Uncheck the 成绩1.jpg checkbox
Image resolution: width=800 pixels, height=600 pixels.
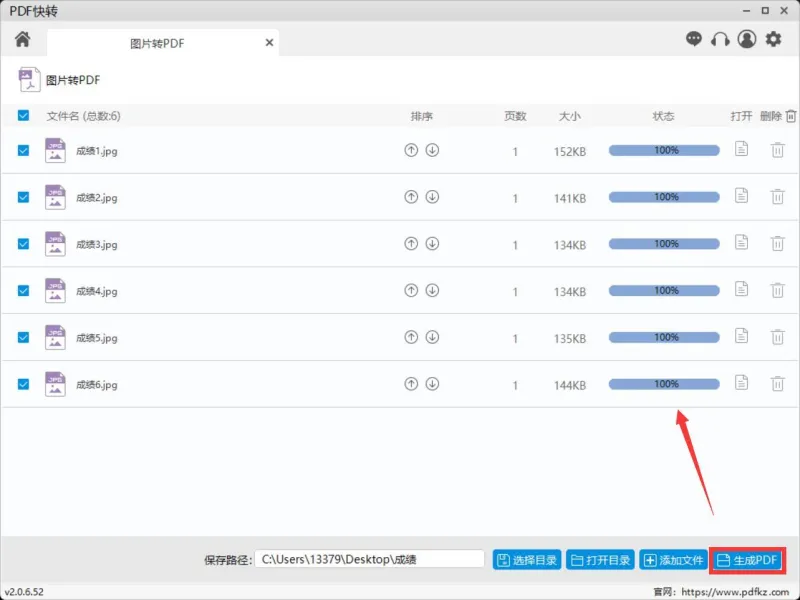point(23,151)
